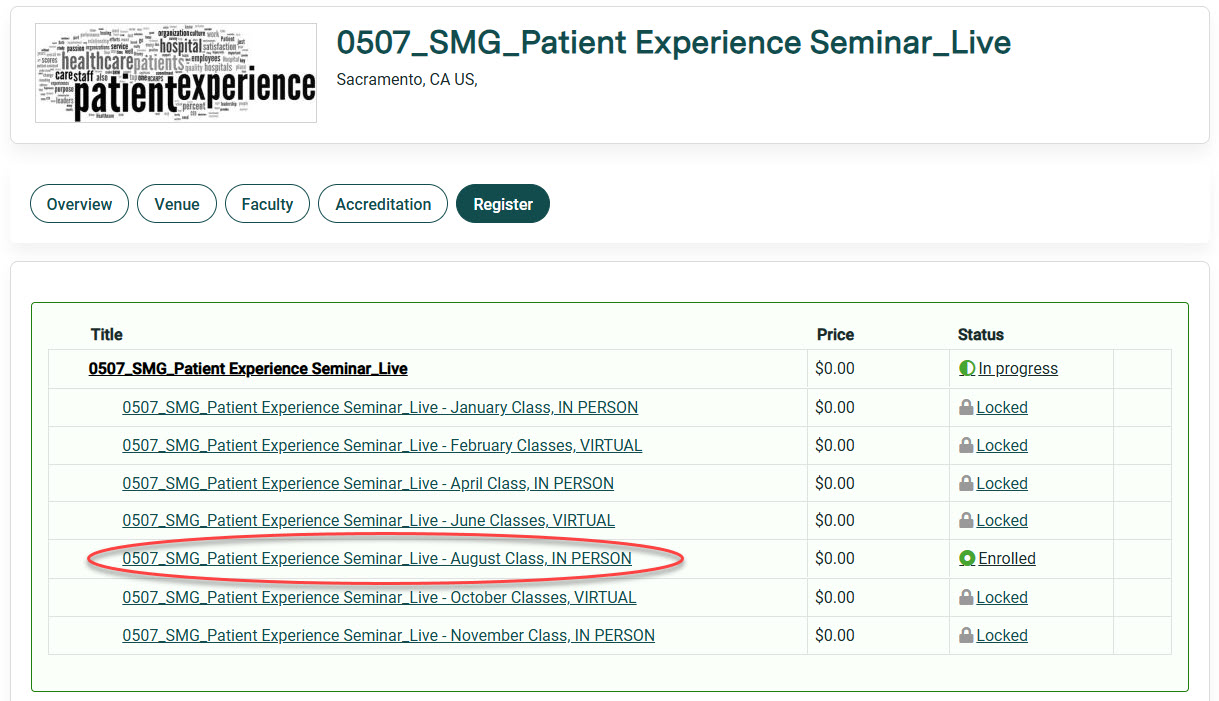Click the lock icon for November Class

[x=966, y=636]
